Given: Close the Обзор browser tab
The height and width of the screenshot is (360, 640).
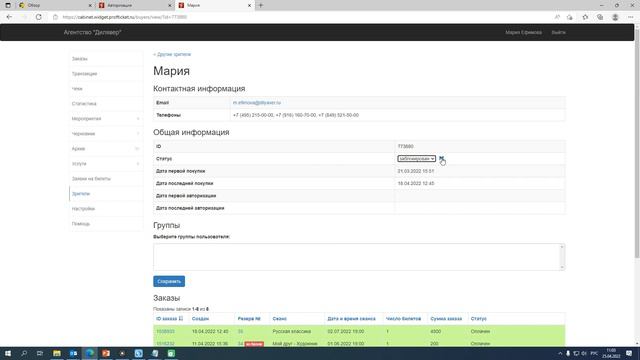Looking at the screenshot, I should 90,5.
